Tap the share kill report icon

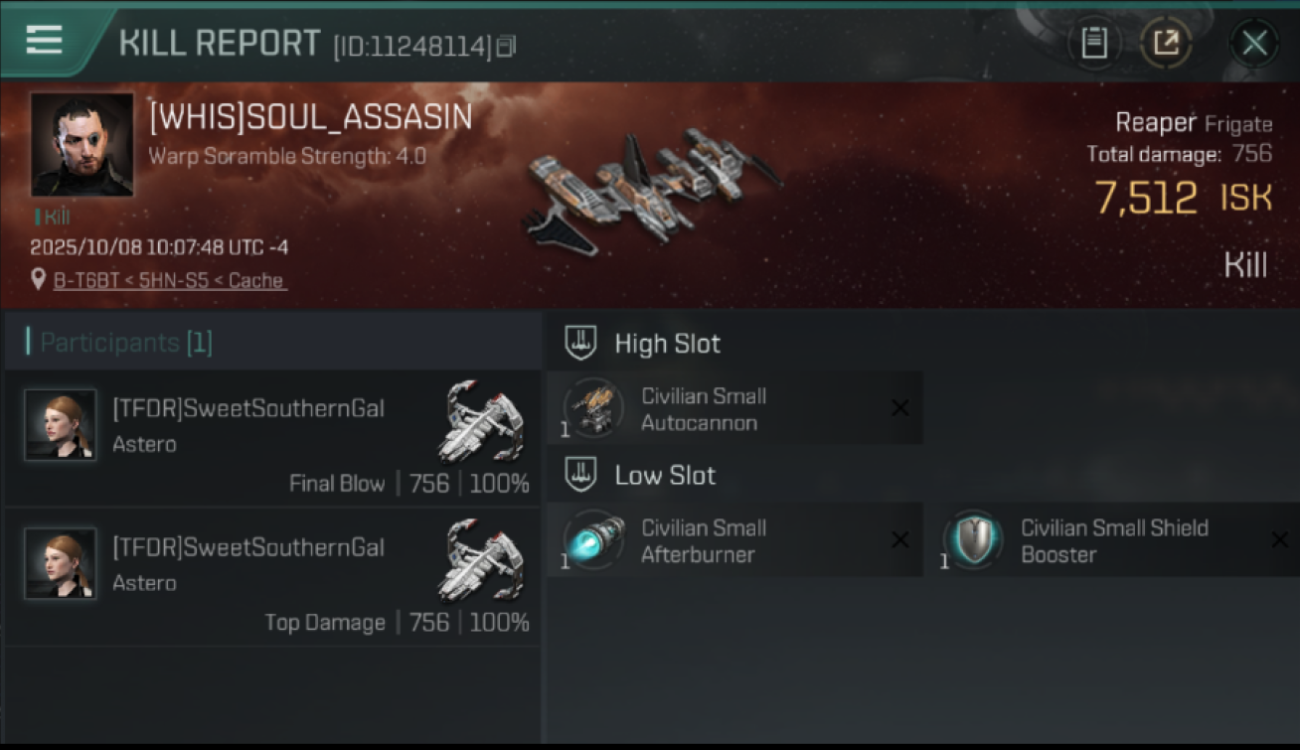(1166, 43)
